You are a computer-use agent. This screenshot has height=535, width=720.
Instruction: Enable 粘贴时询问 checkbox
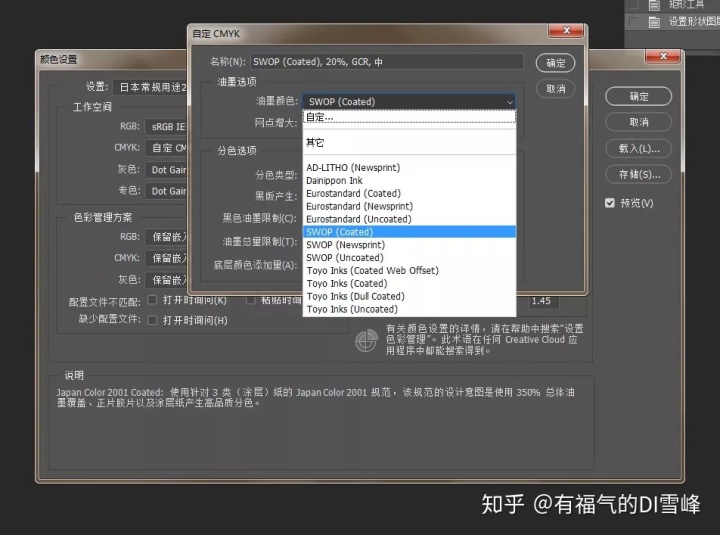tap(250, 300)
